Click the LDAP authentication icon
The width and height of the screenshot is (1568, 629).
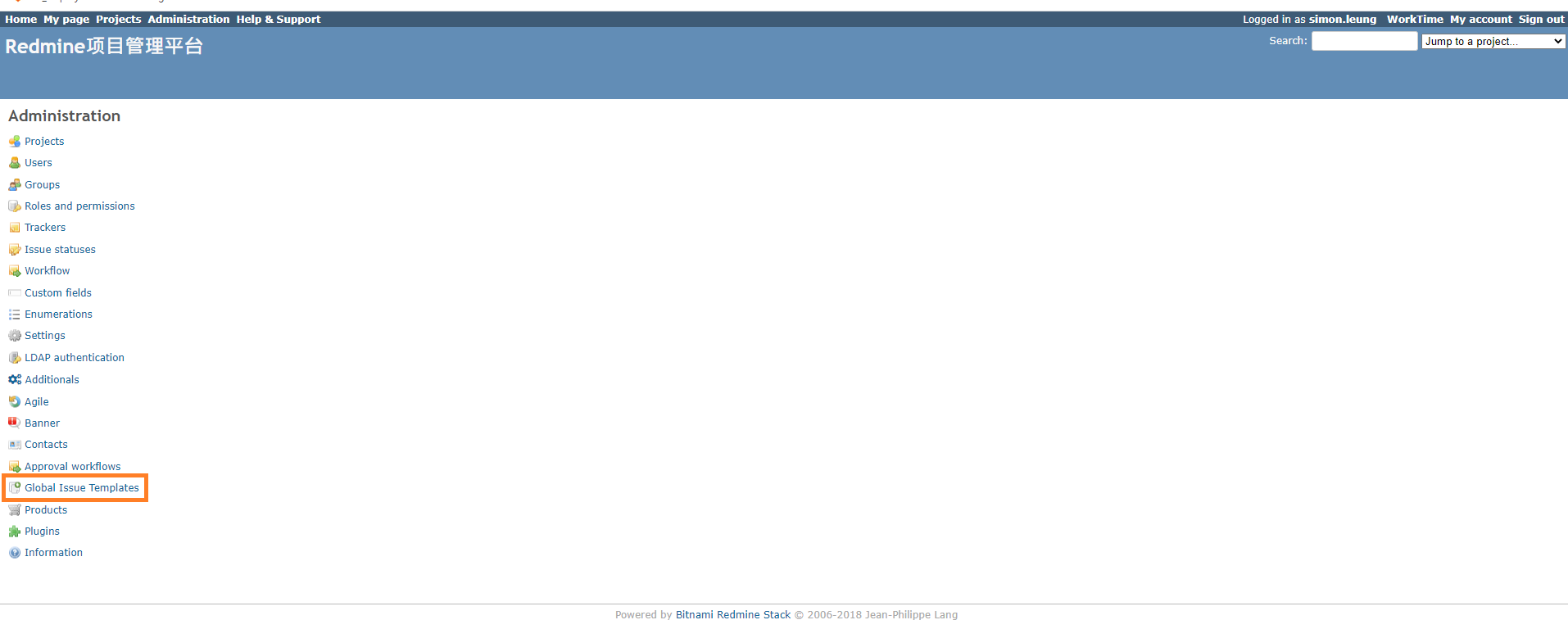coord(15,358)
